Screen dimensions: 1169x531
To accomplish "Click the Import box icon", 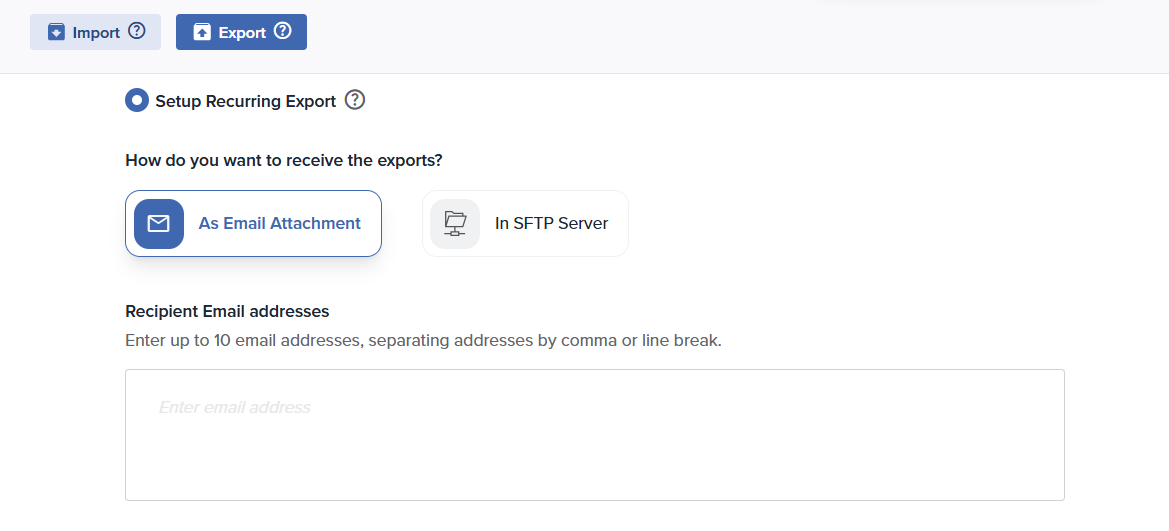I will pyautogui.click(x=56, y=33).
